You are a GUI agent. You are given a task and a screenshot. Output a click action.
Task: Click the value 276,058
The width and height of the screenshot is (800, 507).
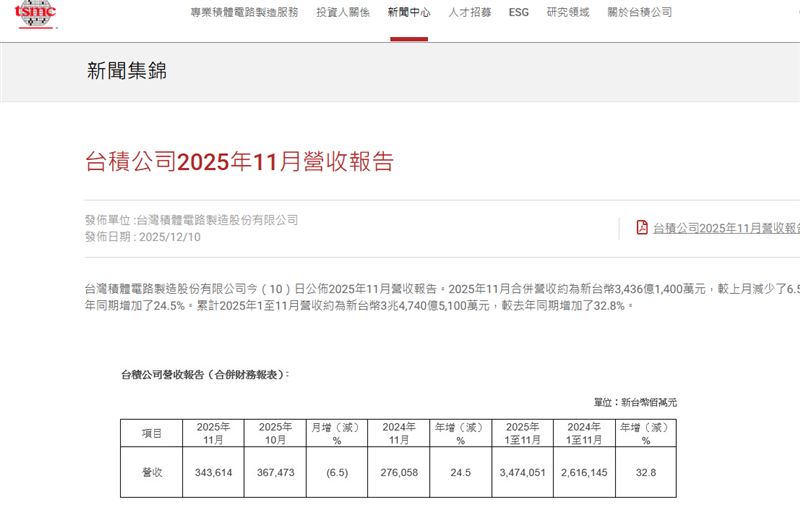coord(399,472)
